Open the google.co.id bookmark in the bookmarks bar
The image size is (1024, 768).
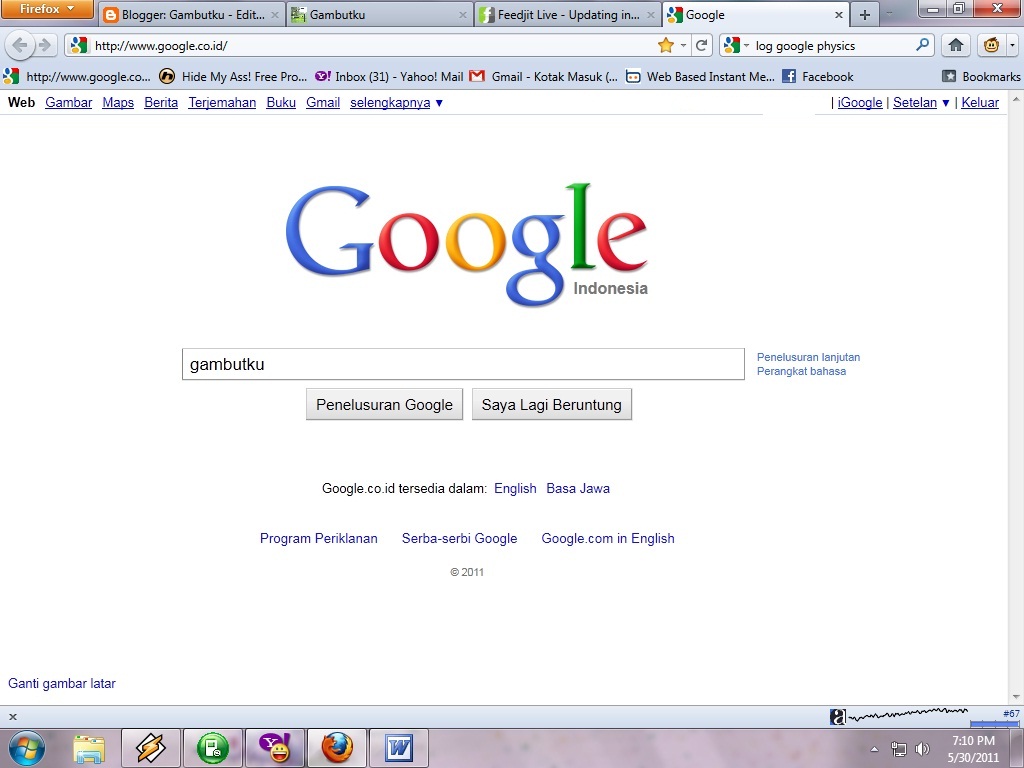[x=77, y=76]
